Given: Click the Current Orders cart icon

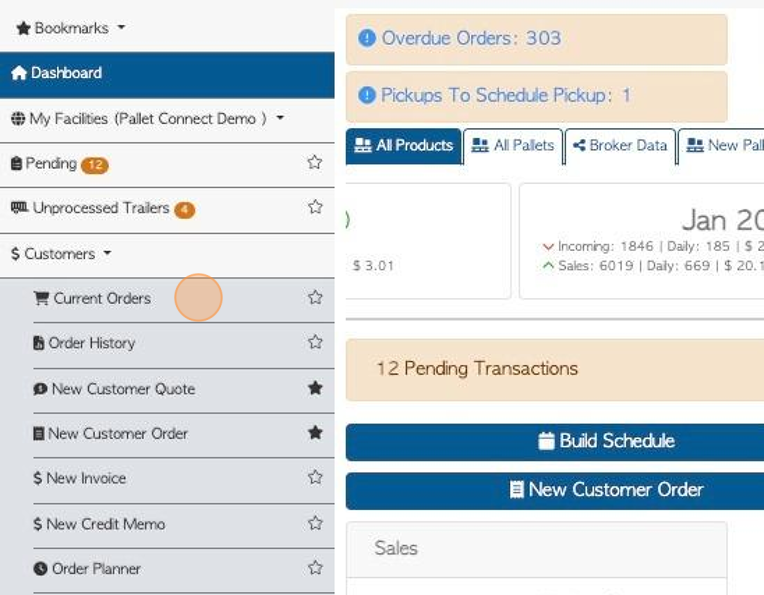Looking at the screenshot, I should pyautogui.click(x=41, y=298).
